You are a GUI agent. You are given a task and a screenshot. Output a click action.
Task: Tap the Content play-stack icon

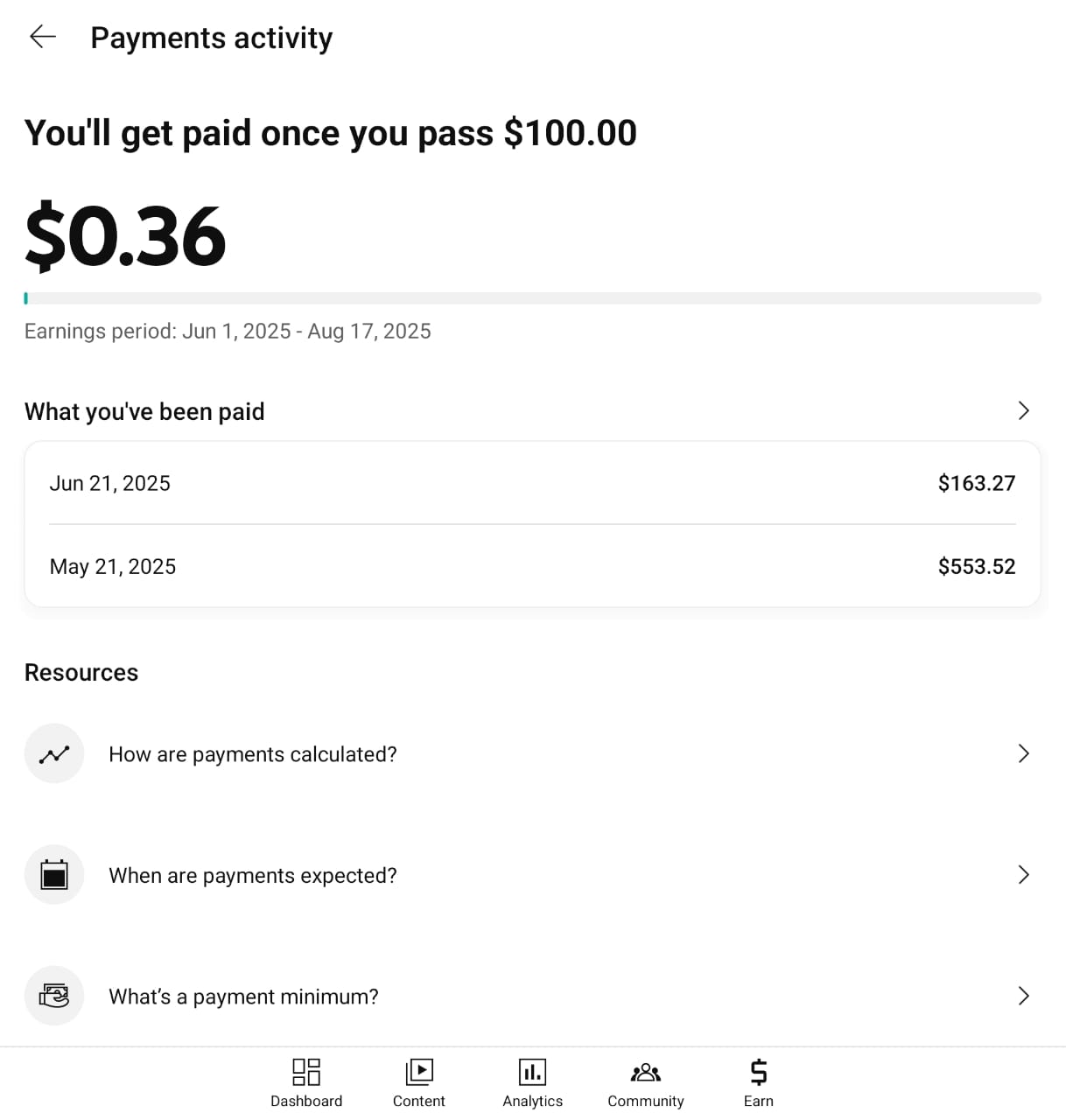click(419, 1071)
